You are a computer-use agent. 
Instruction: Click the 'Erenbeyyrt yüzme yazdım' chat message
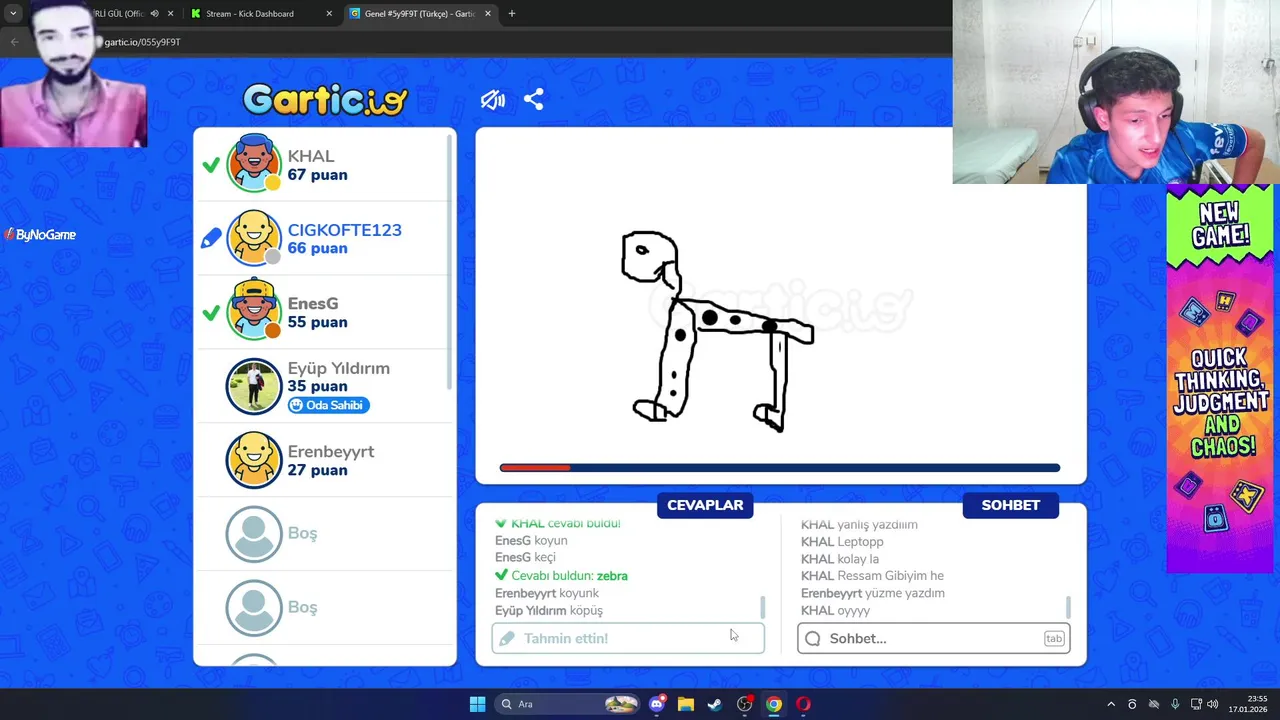point(873,593)
